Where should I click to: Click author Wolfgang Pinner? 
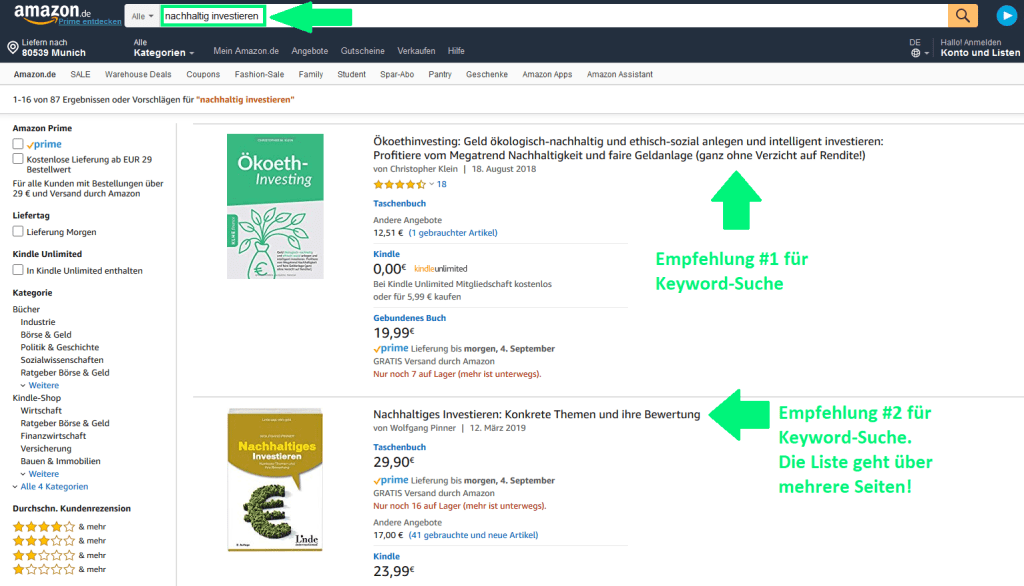tap(423, 429)
